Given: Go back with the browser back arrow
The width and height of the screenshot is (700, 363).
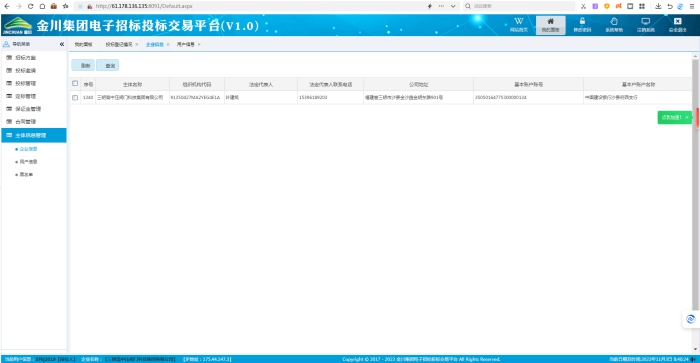Looking at the screenshot, I should pyautogui.click(x=7, y=6).
